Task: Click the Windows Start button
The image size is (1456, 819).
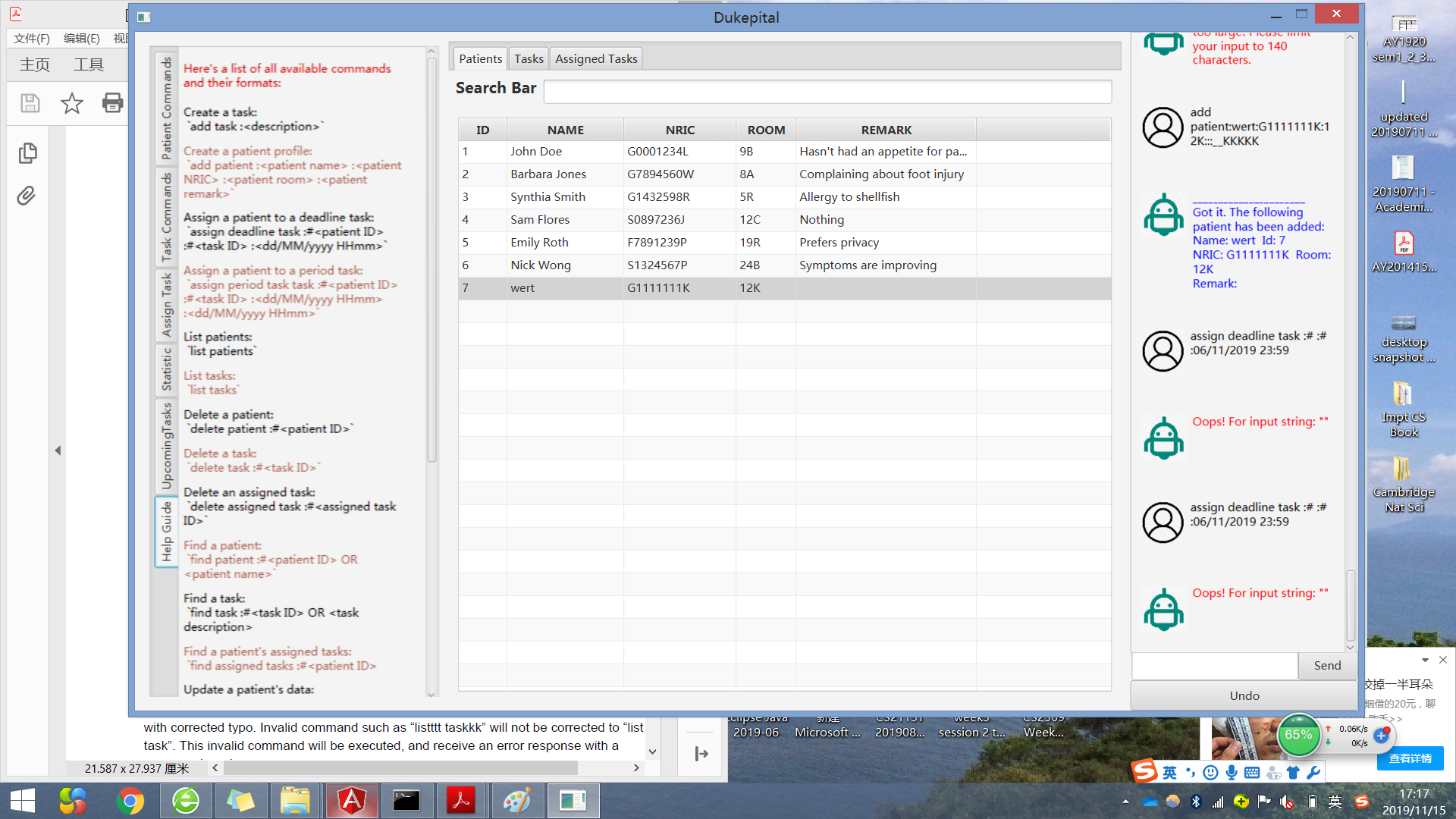Action: 23,801
